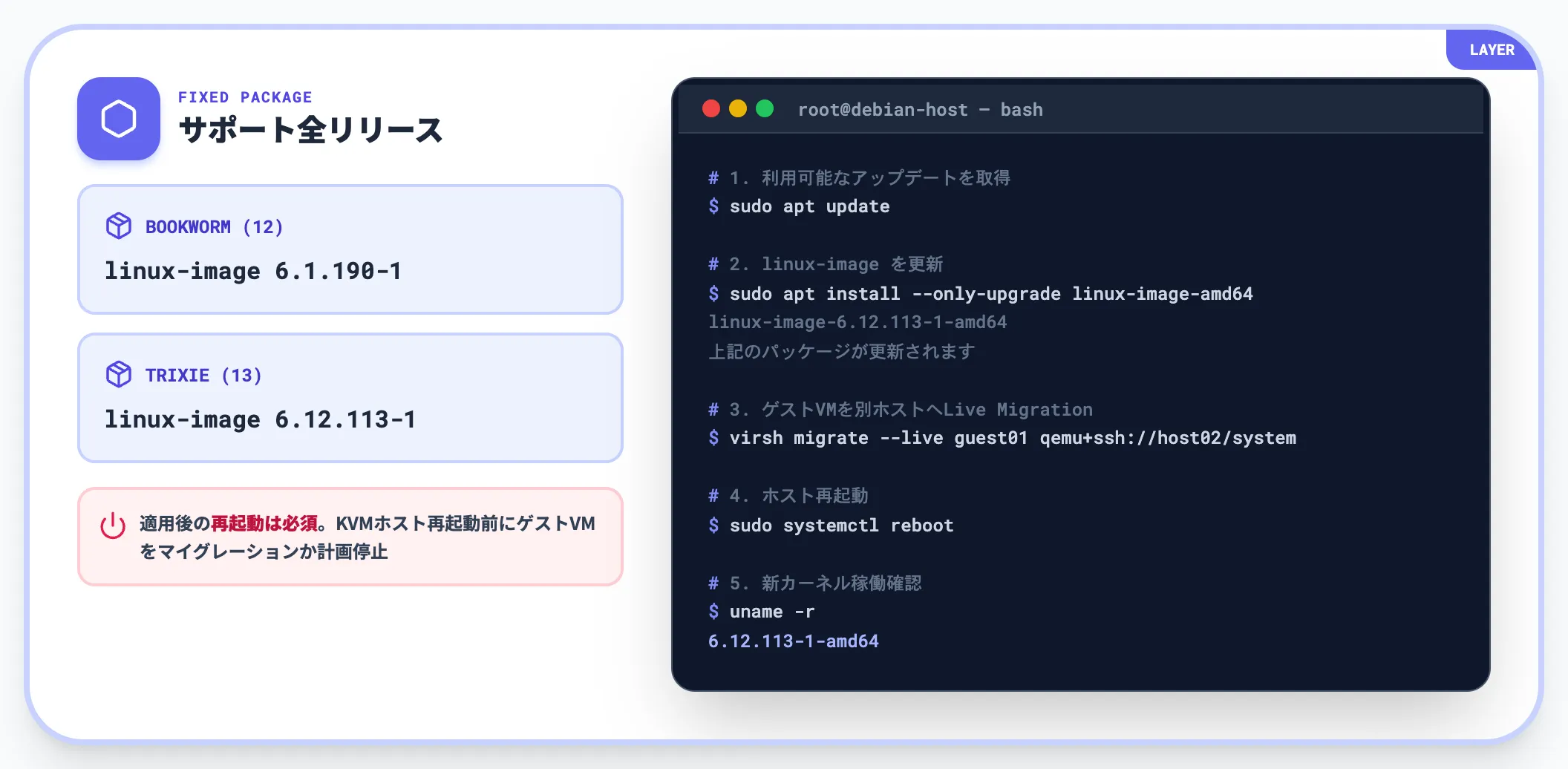Select the "FIXED PACKAGE" label
Image resolution: width=1568 pixels, height=769 pixels.
click(x=245, y=97)
